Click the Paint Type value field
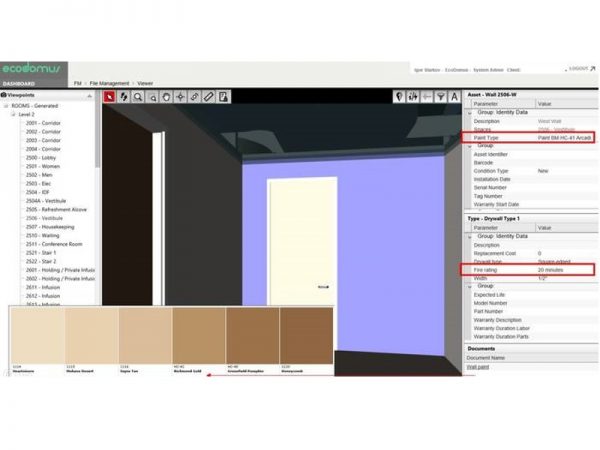The height and width of the screenshot is (450, 600). 564,136
